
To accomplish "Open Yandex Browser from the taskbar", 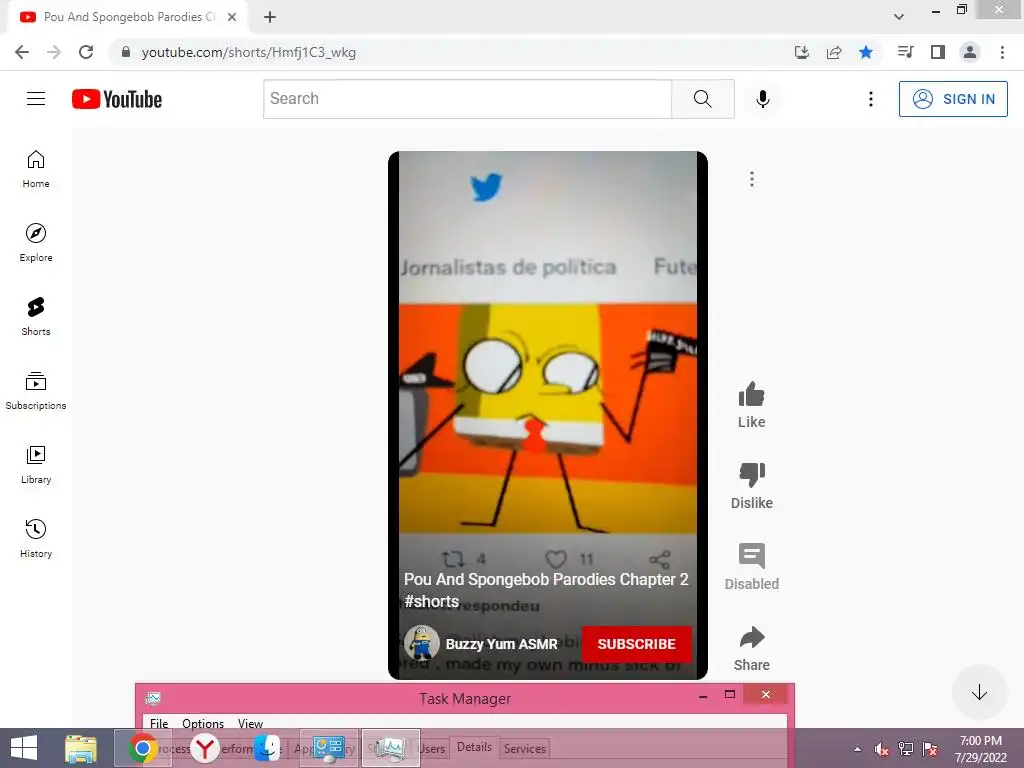I will [x=205, y=748].
